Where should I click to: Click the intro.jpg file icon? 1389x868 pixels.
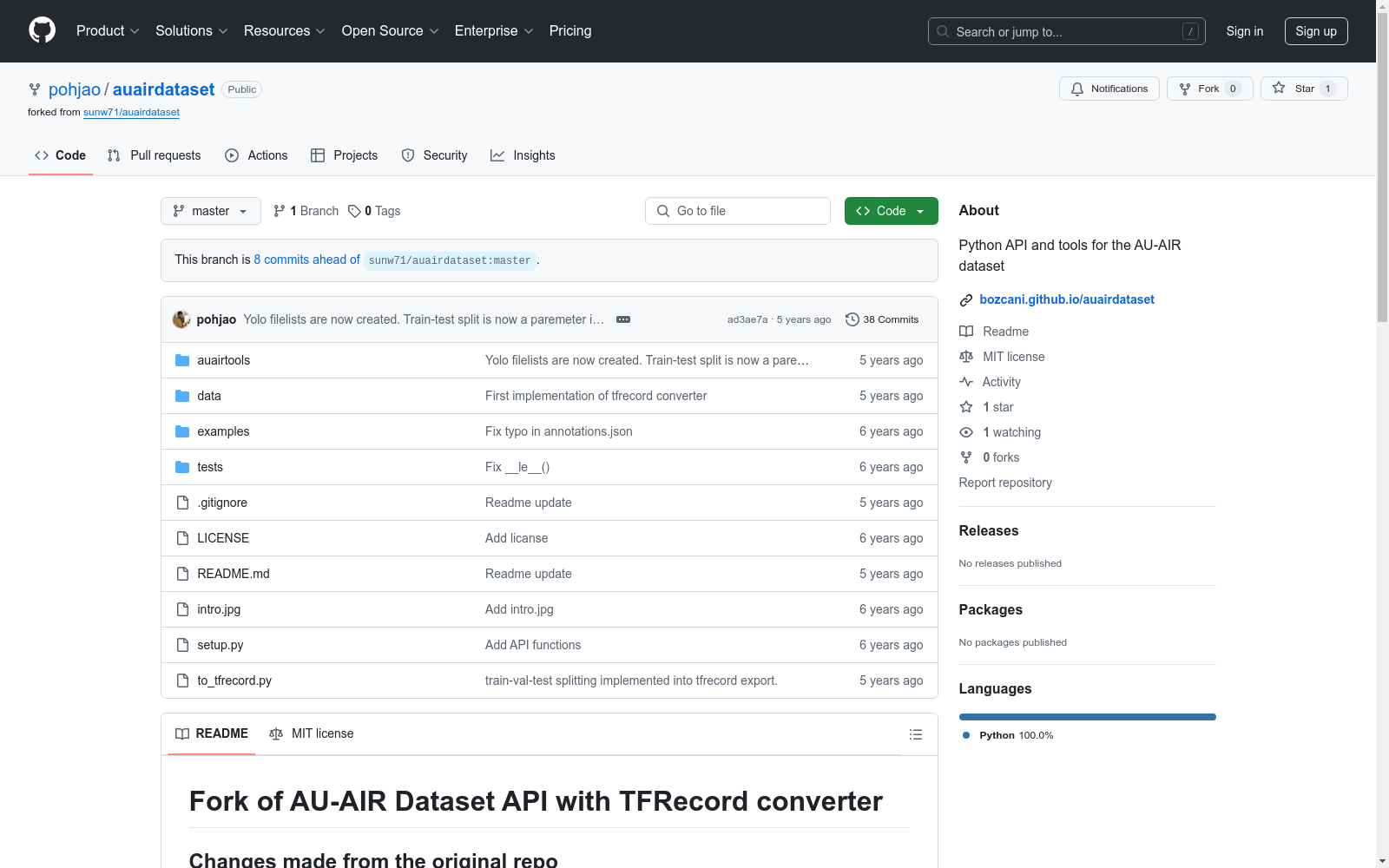tap(182, 609)
